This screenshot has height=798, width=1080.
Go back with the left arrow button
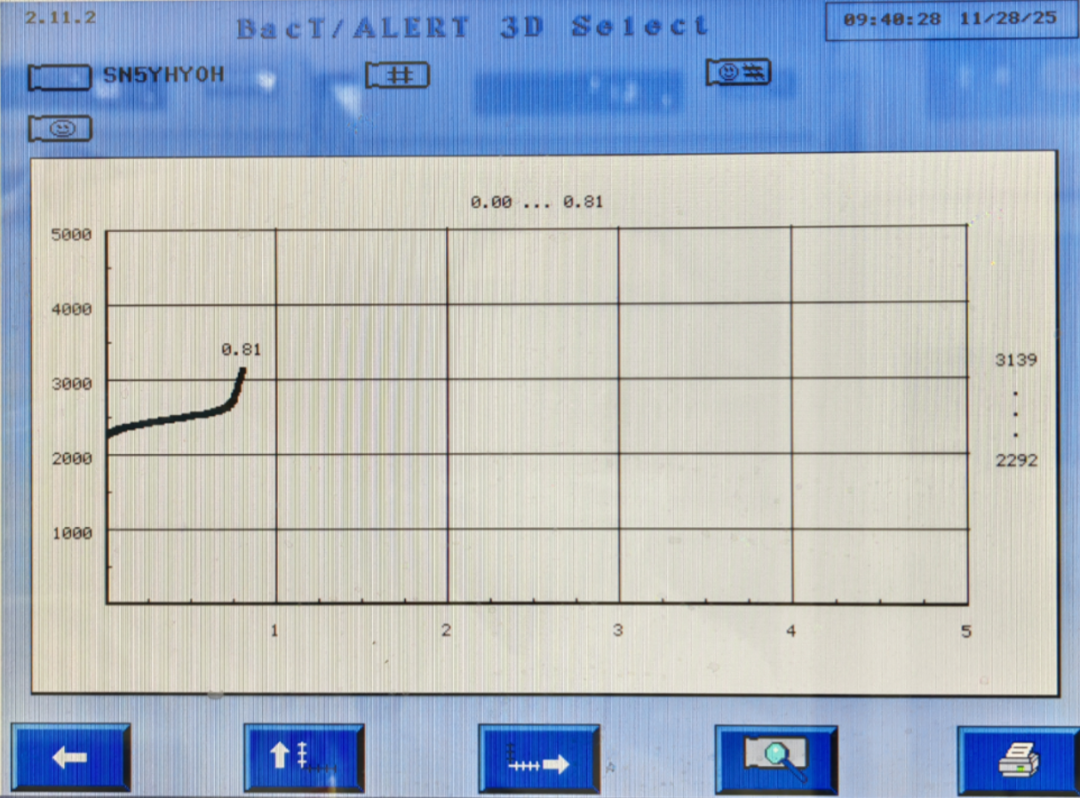point(70,758)
